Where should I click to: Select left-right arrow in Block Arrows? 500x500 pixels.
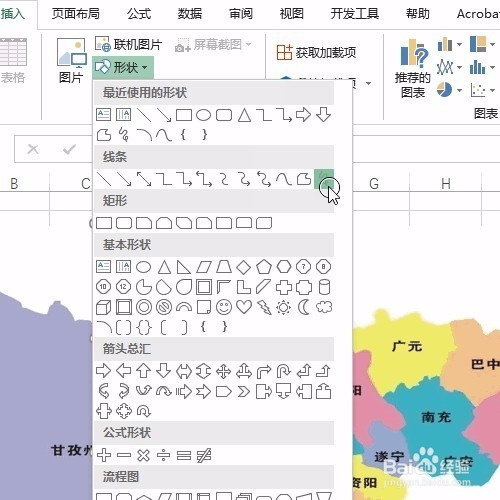184,371
